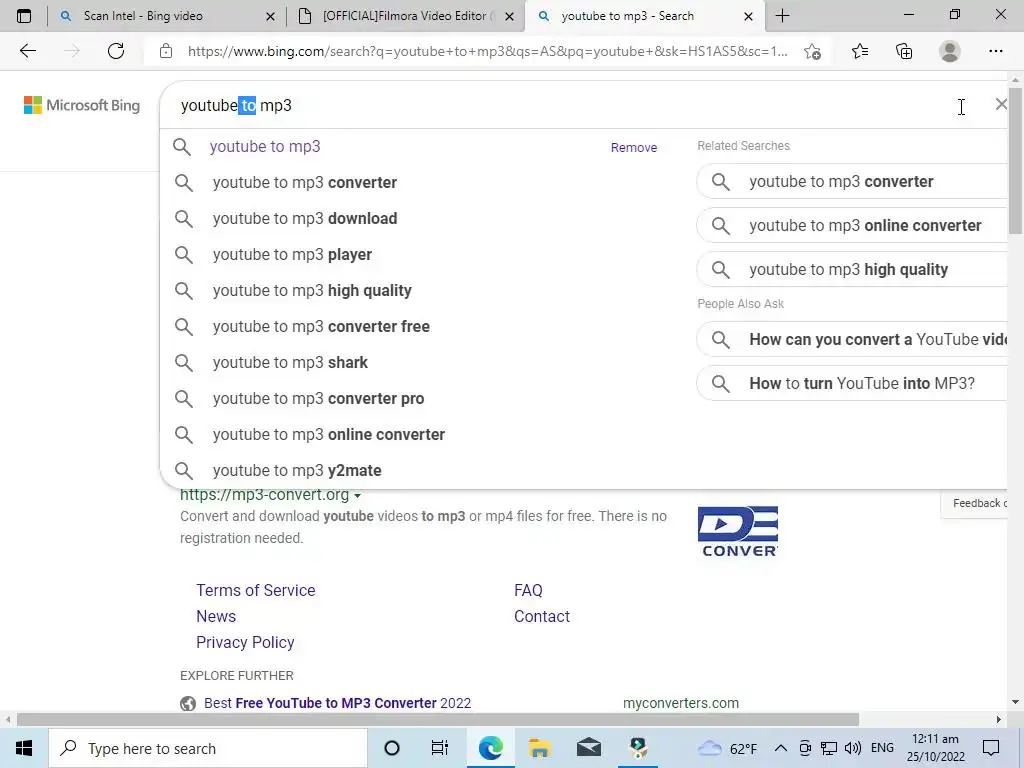Go back to the previous page

click(27, 51)
